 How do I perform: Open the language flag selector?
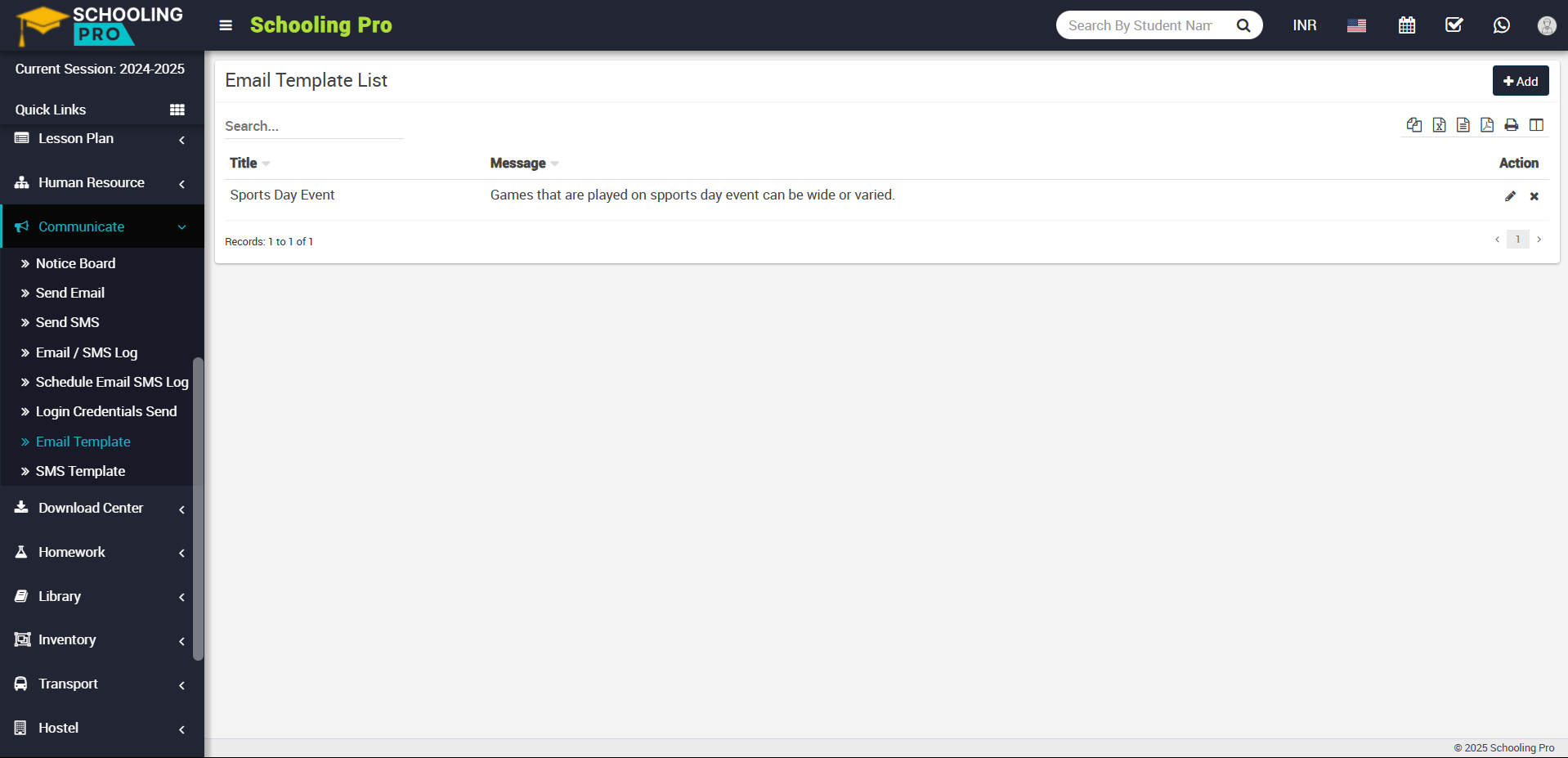point(1356,25)
